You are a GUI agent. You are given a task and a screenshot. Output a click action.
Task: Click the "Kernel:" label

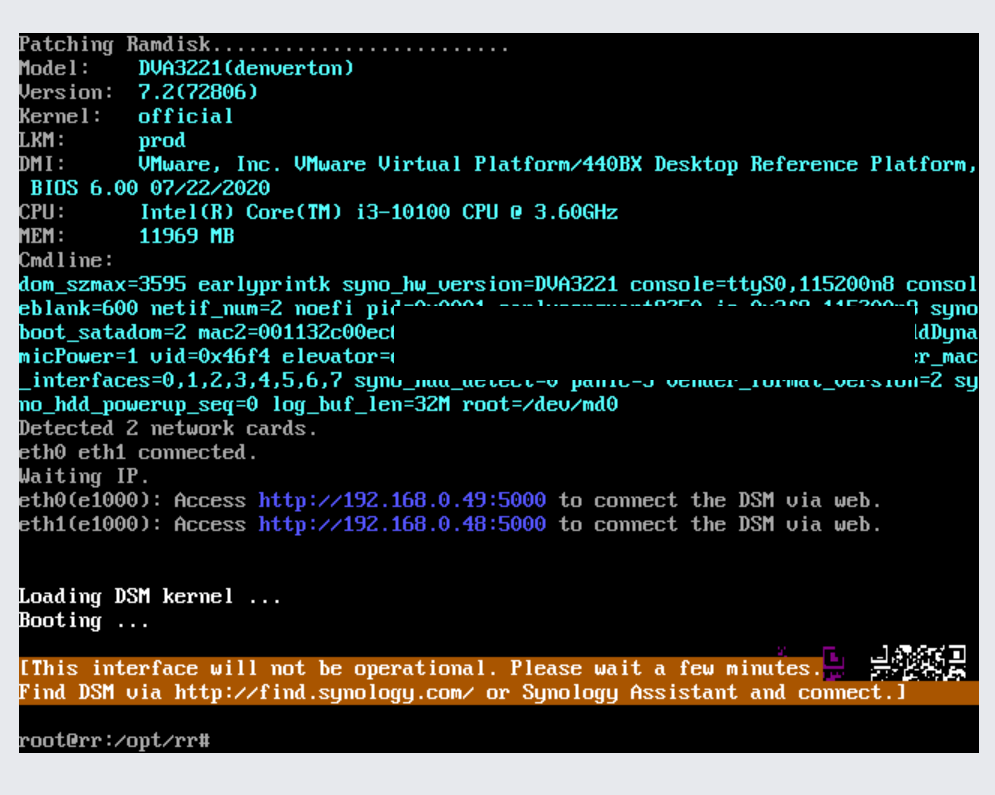pyautogui.click(x=60, y=117)
